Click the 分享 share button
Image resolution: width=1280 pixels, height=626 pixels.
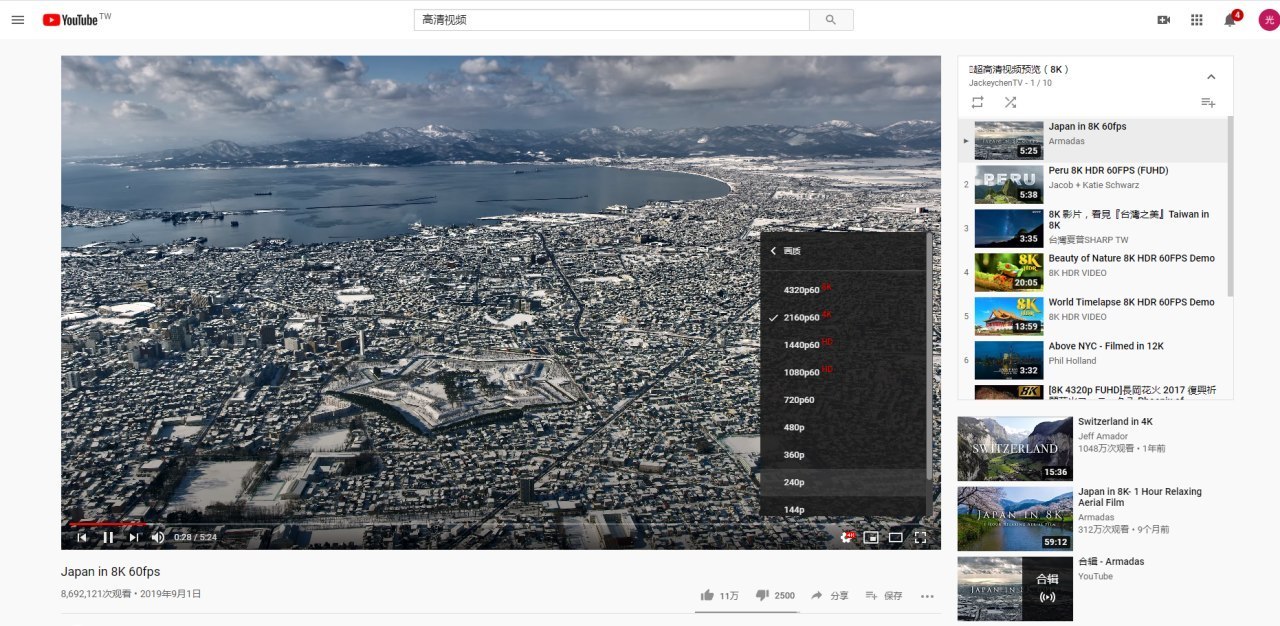[x=829, y=595]
